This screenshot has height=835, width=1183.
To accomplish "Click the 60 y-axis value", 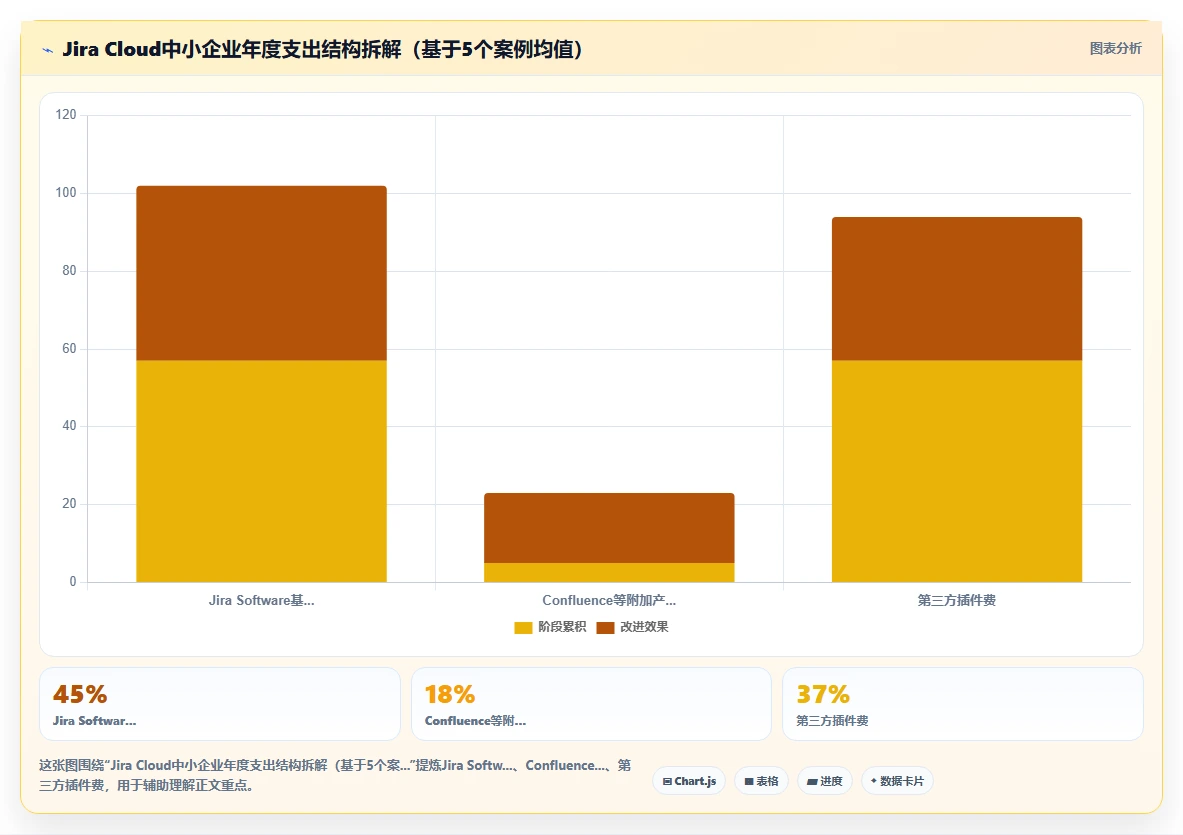I will 69,348.
